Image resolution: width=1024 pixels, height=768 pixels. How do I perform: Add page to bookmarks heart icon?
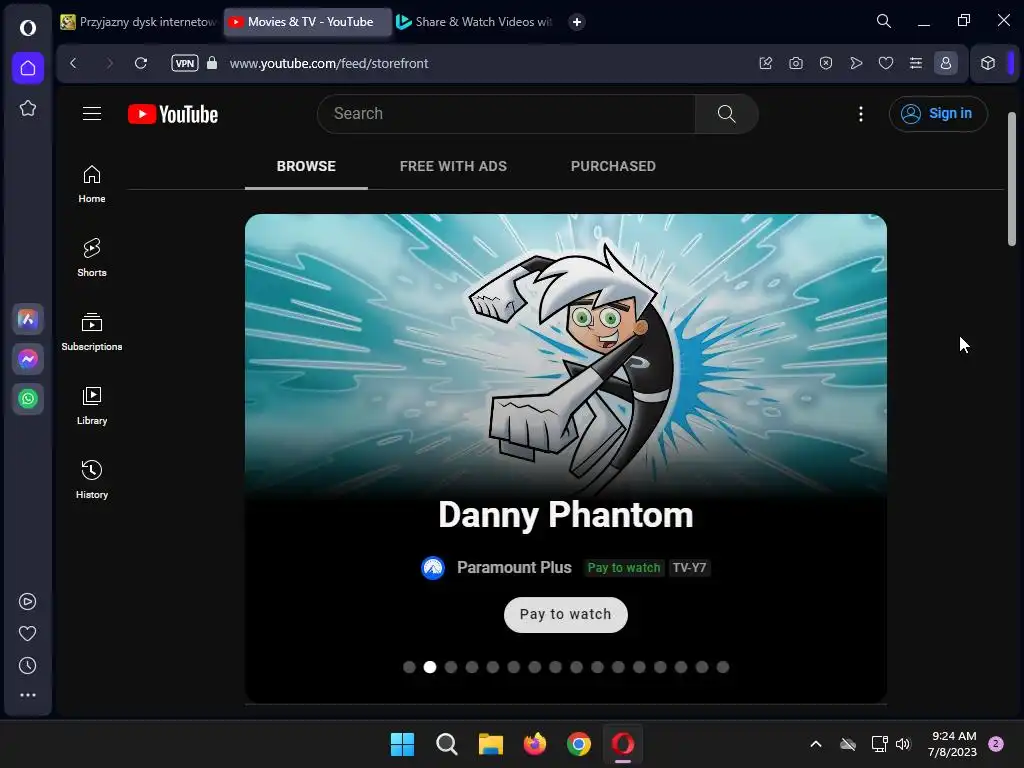(x=886, y=63)
